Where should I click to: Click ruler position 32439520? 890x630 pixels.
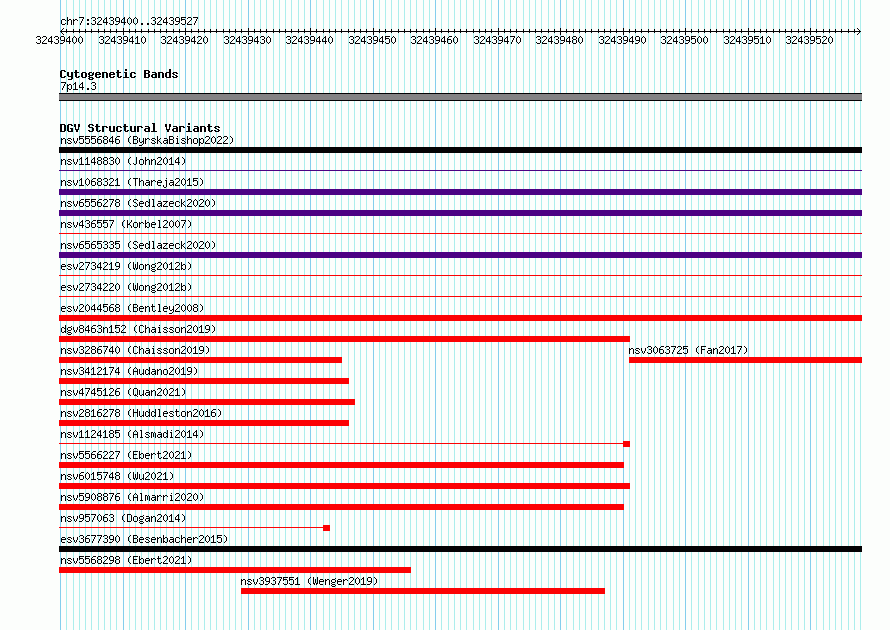809,40
